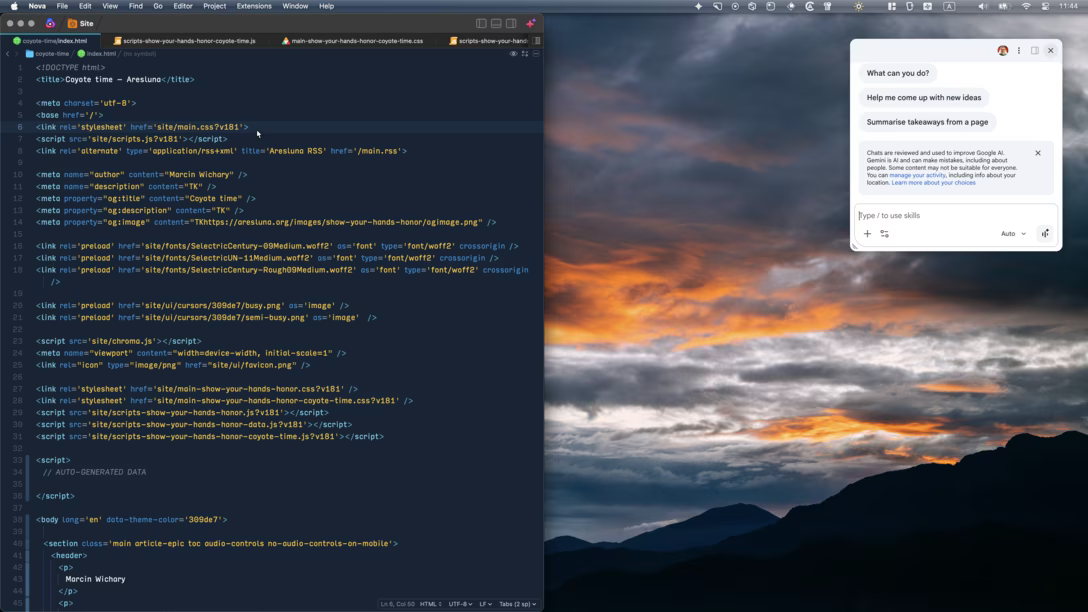Viewport: 1088px width, 612px height.
Task: Click the eye preview icon in path bar
Action: point(513,53)
